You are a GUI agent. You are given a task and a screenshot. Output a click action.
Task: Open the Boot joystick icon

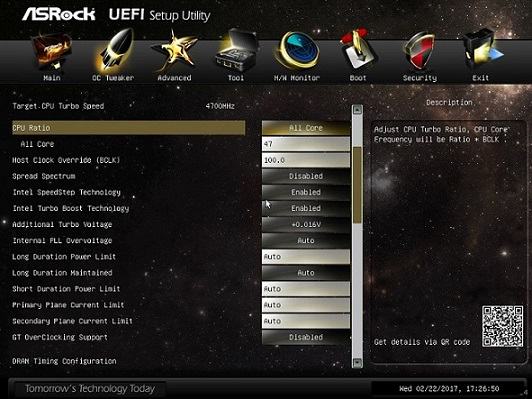tap(358, 50)
